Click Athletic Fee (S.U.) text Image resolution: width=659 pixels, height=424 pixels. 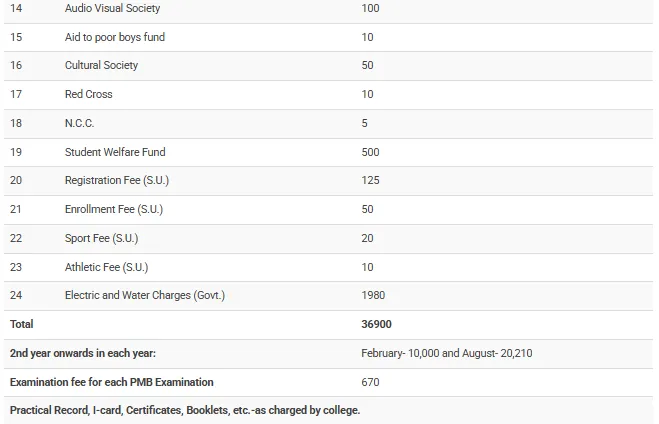click(x=108, y=267)
